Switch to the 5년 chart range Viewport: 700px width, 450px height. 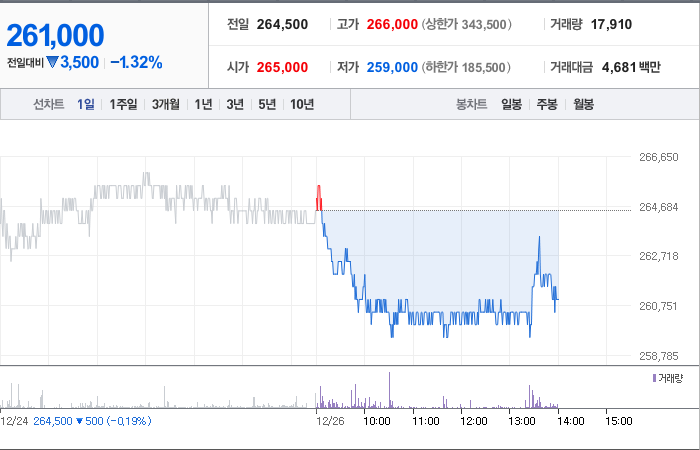click(x=267, y=104)
